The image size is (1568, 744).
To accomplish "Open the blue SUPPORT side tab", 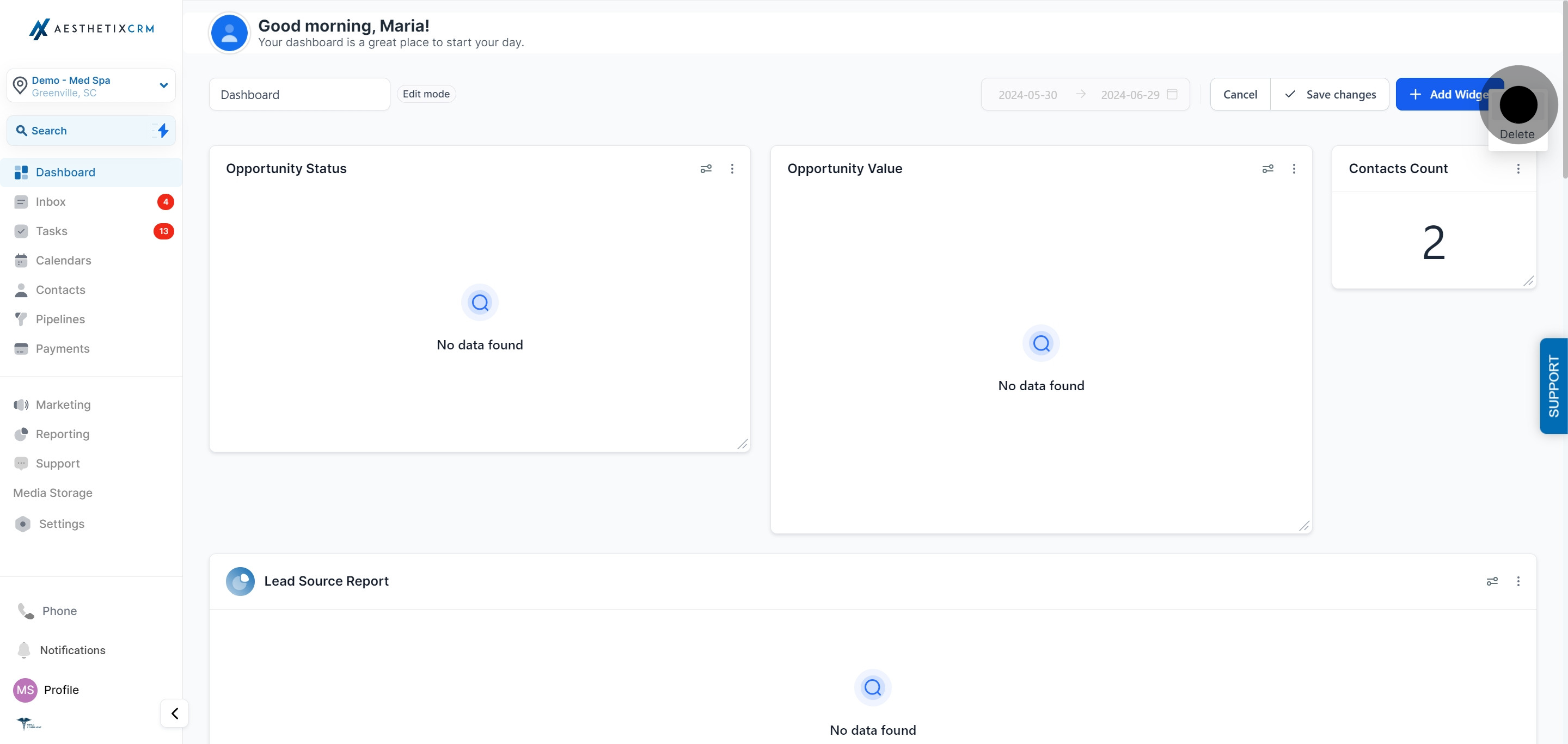I will [1553, 386].
